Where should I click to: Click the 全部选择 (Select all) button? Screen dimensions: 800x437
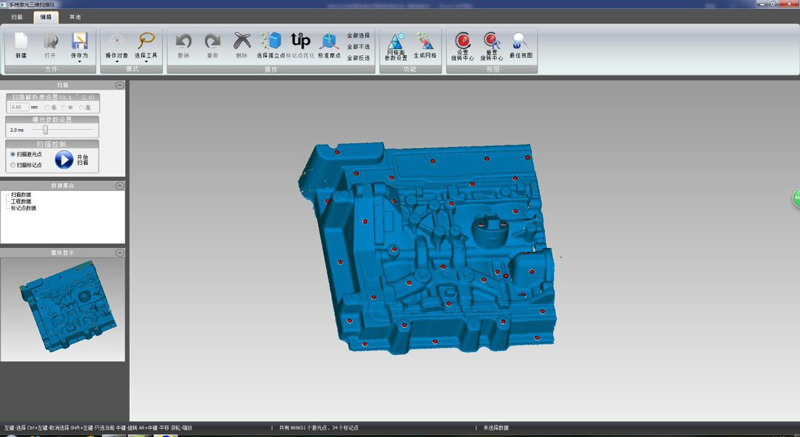pyautogui.click(x=358, y=35)
